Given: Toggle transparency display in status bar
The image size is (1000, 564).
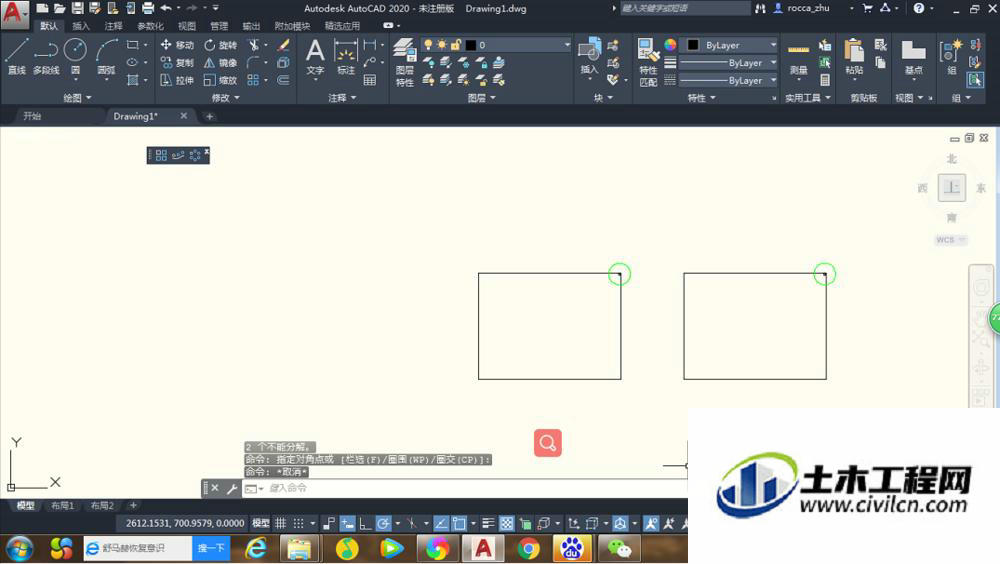Looking at the screenshot, I should (506, 524).
